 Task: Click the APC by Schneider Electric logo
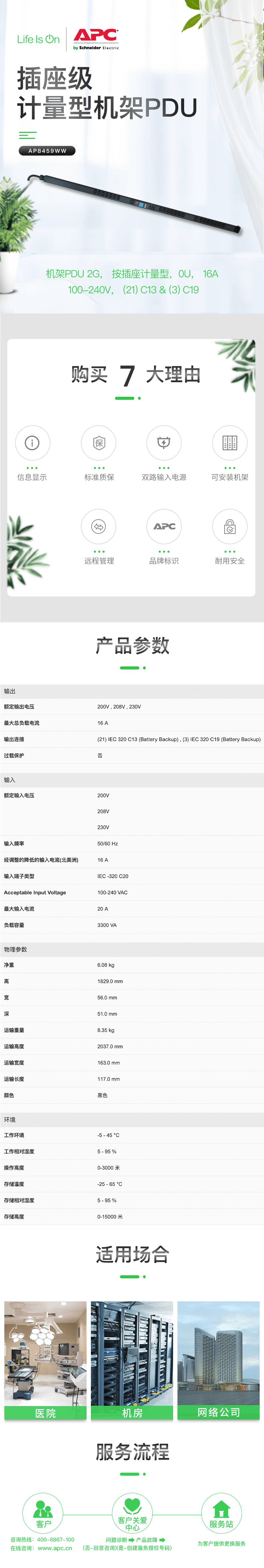(96, 38)
